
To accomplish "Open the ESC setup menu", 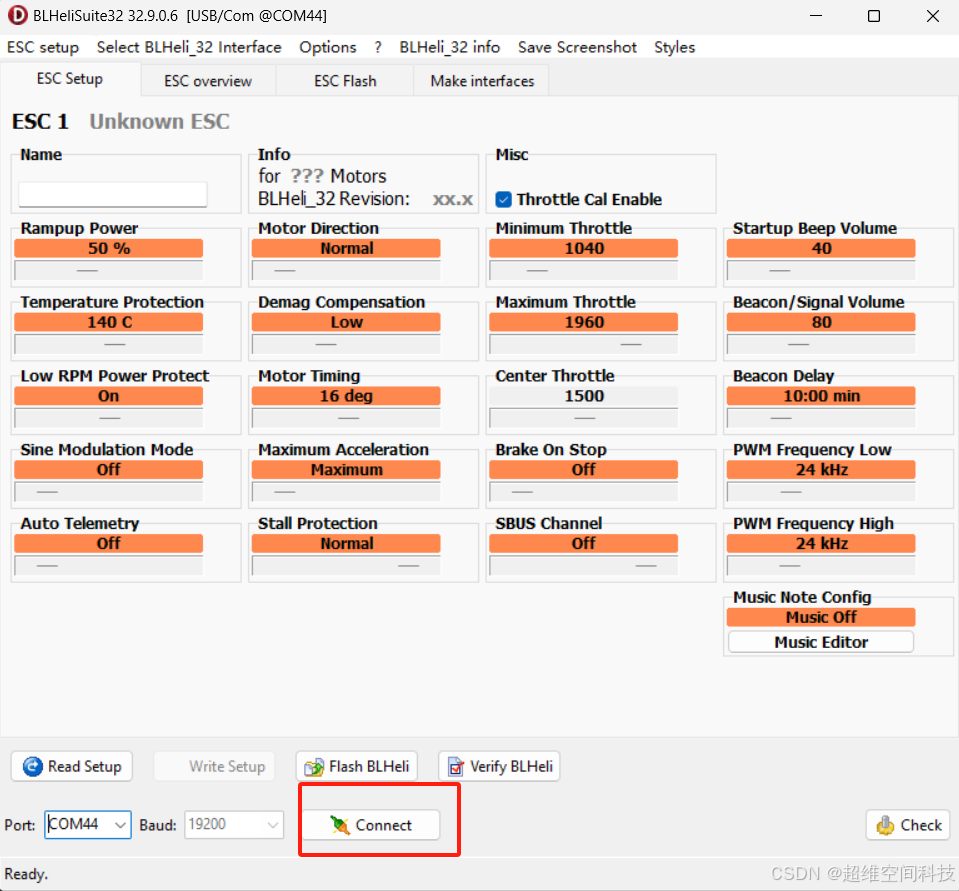I will (43, 47).
